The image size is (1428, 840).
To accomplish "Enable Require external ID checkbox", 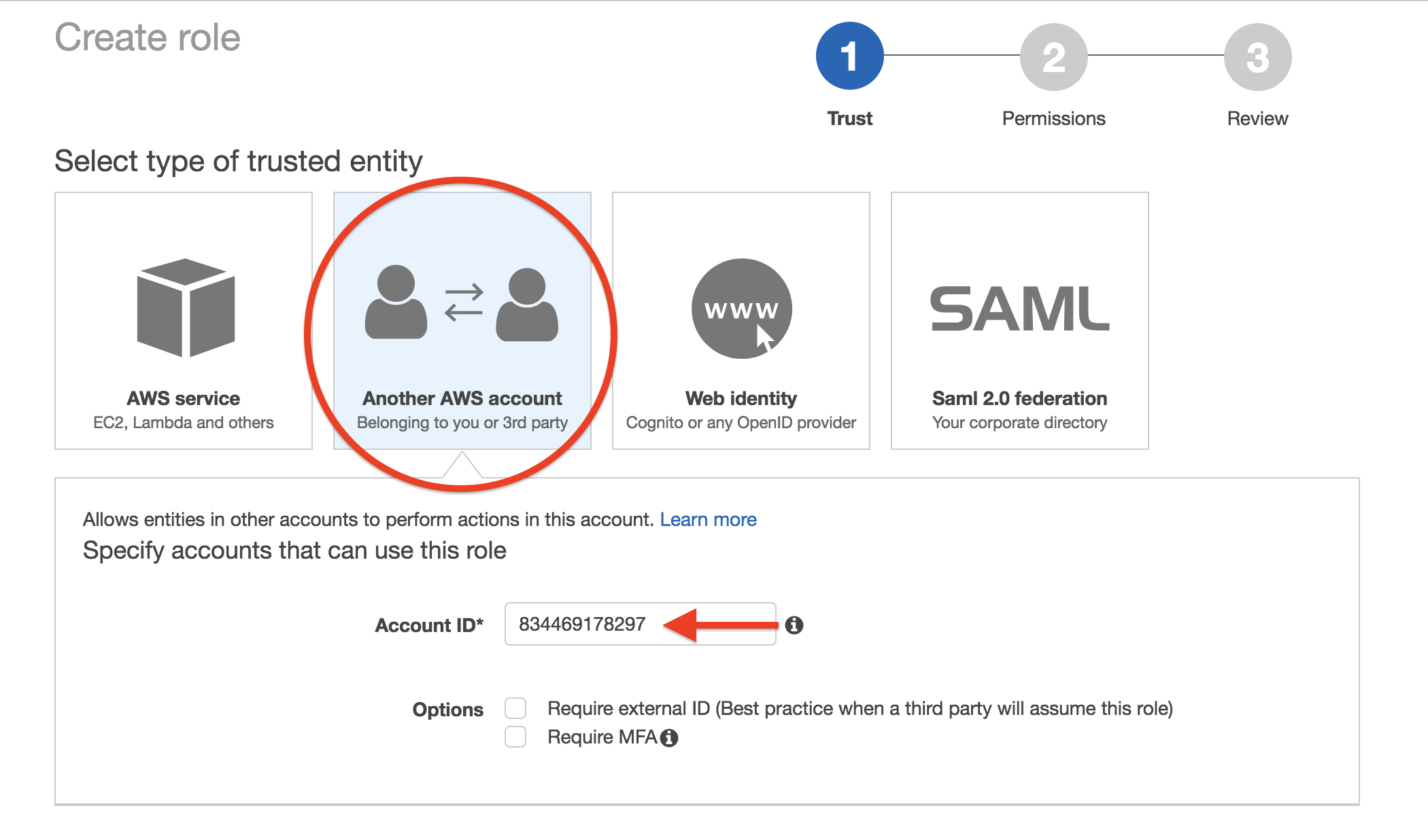I will pyautogui.click(x=515, y=708).
